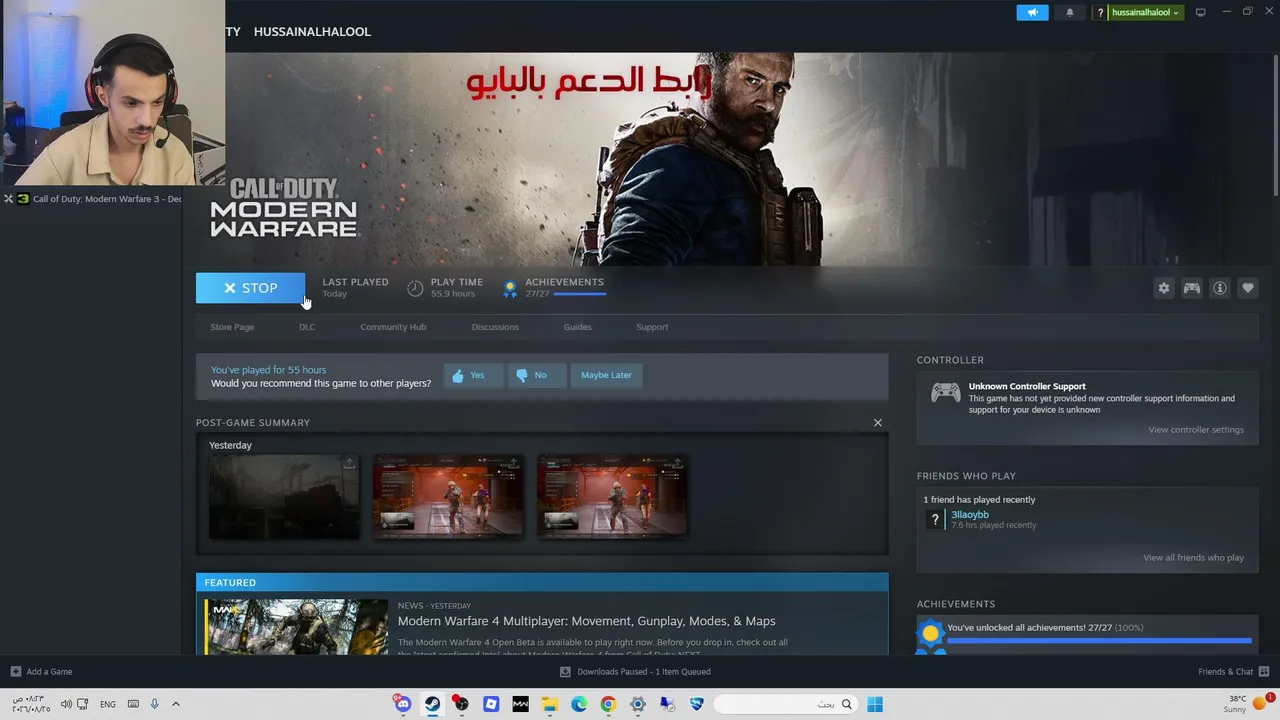Click 3llaoybb's avatar placeholder icon
The height and width of the screenshot is (720, 1280).
[x=935, y=519]
